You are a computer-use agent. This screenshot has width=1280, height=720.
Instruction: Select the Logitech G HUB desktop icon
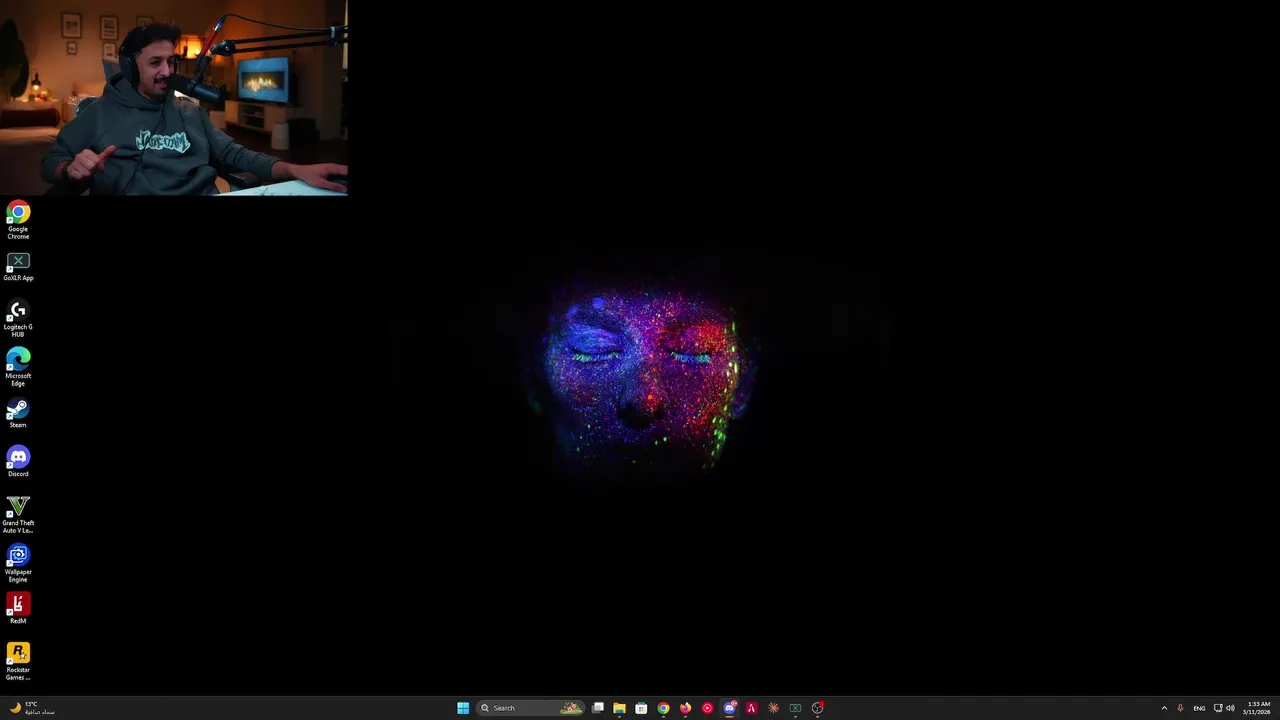[x=18, y=319]
